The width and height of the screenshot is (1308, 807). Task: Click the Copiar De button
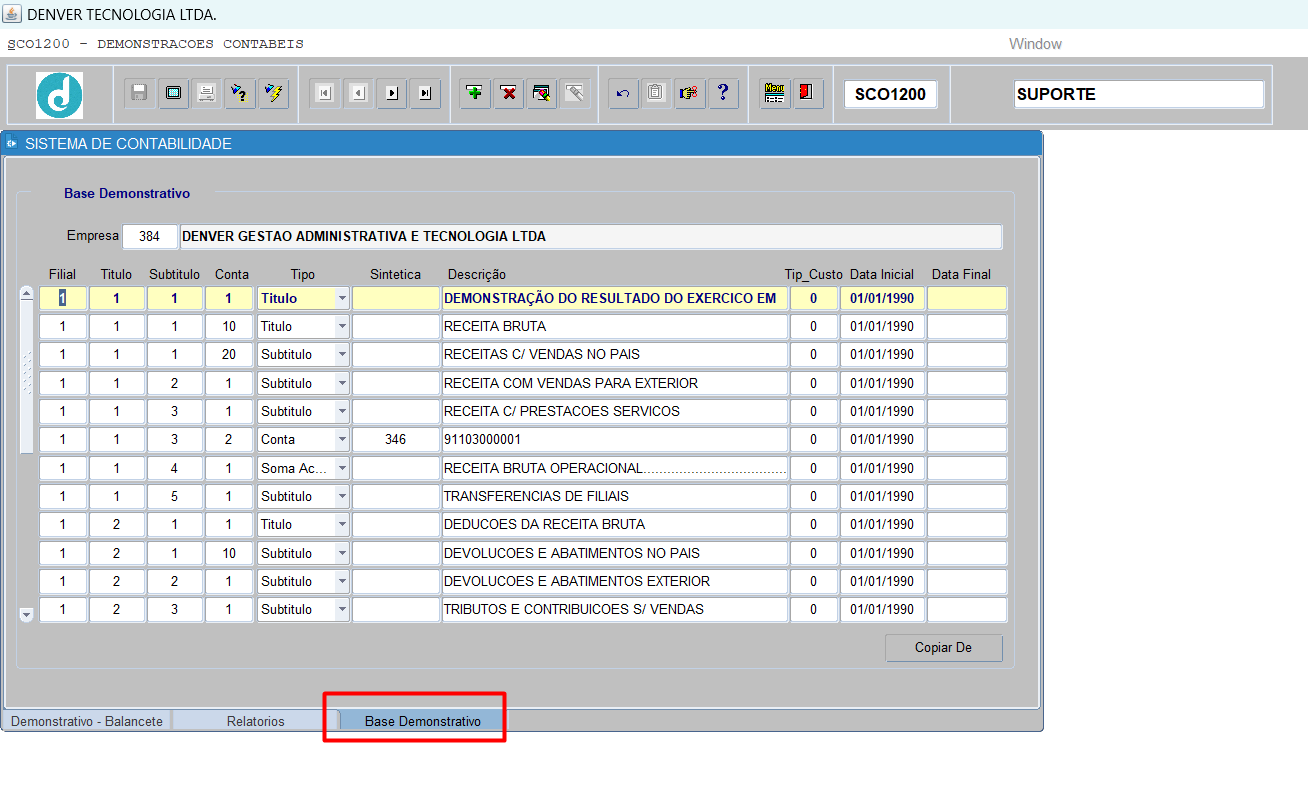click(943, 647)
